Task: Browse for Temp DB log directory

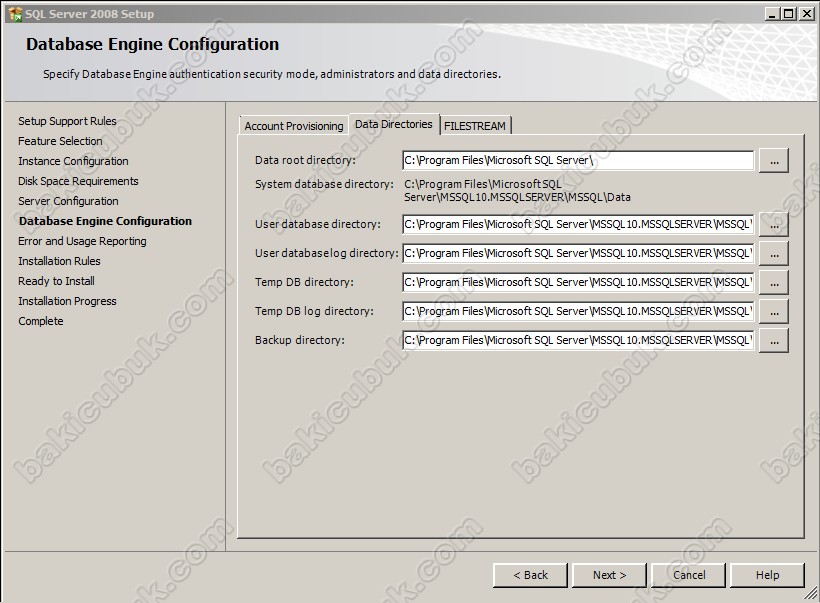Action: coord(774,312)
